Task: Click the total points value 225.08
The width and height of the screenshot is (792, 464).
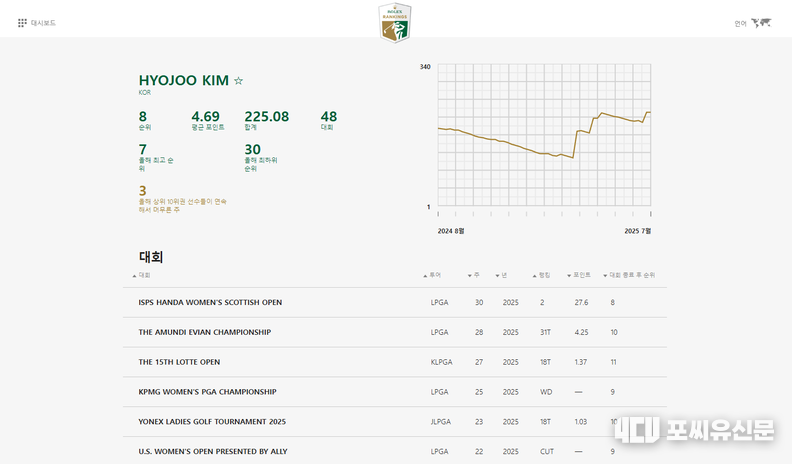Action: point(267,117)
